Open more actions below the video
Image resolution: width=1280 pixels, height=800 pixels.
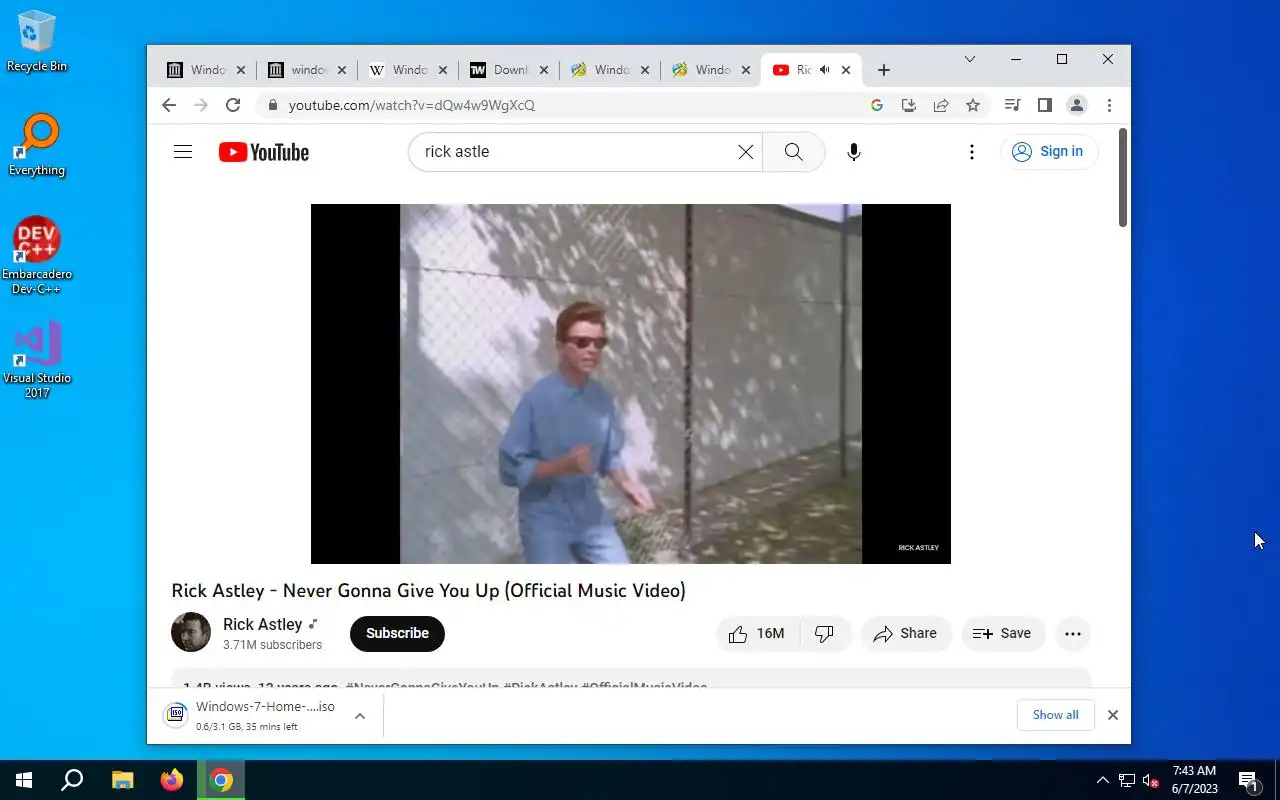pos(1073,634)
